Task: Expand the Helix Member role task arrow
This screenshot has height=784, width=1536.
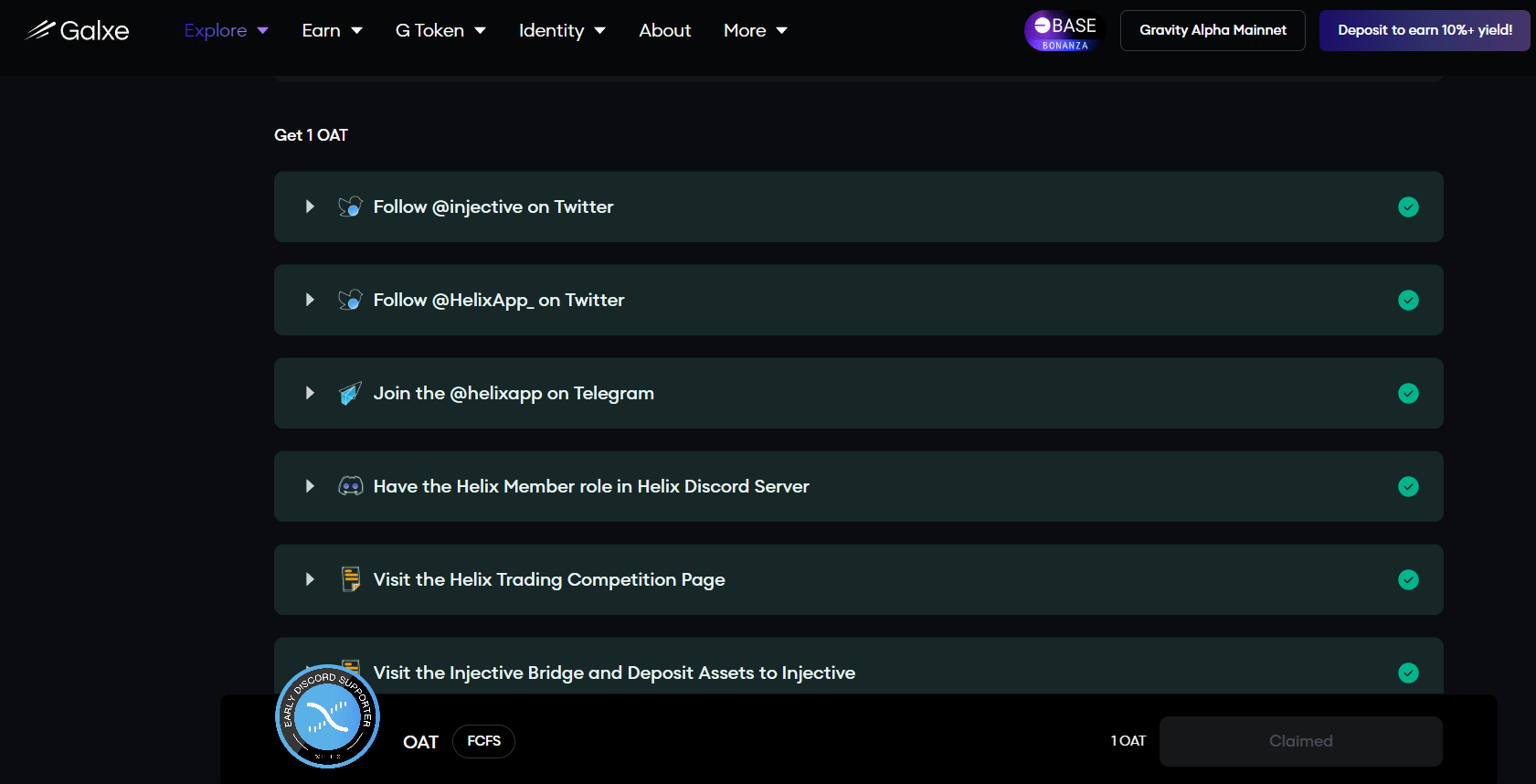Action: click(x=310, y=486)
